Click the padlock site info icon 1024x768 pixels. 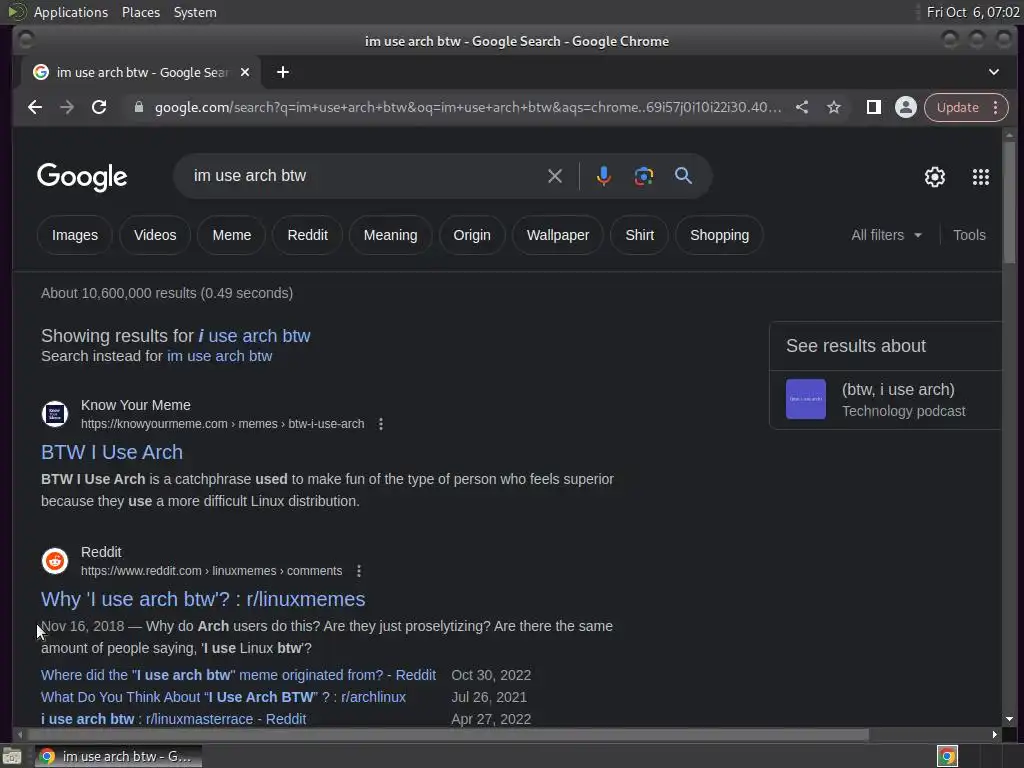[x=138, y=107]
